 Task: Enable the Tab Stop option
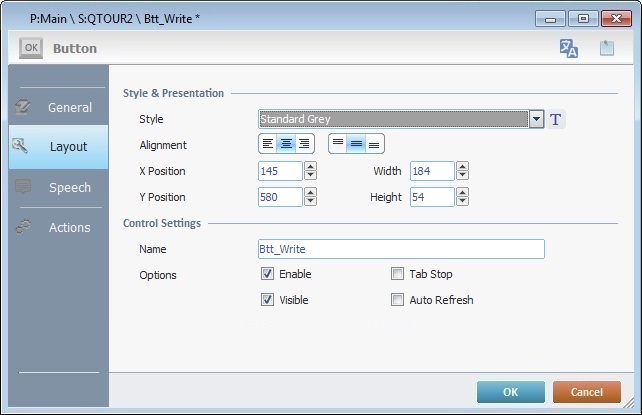(x=398, y=274)
